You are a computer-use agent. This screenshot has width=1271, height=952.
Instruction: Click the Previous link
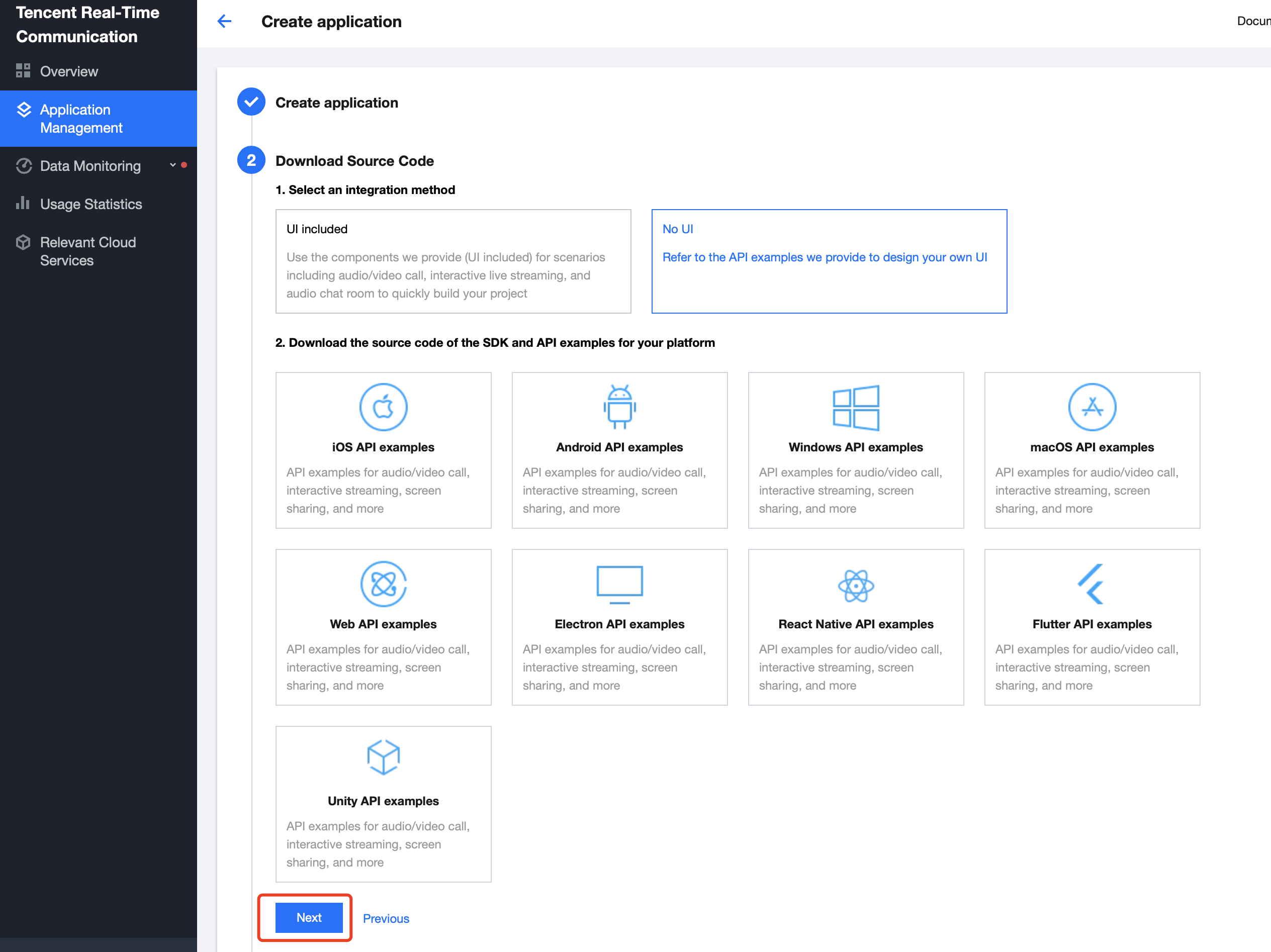point(386,918)
